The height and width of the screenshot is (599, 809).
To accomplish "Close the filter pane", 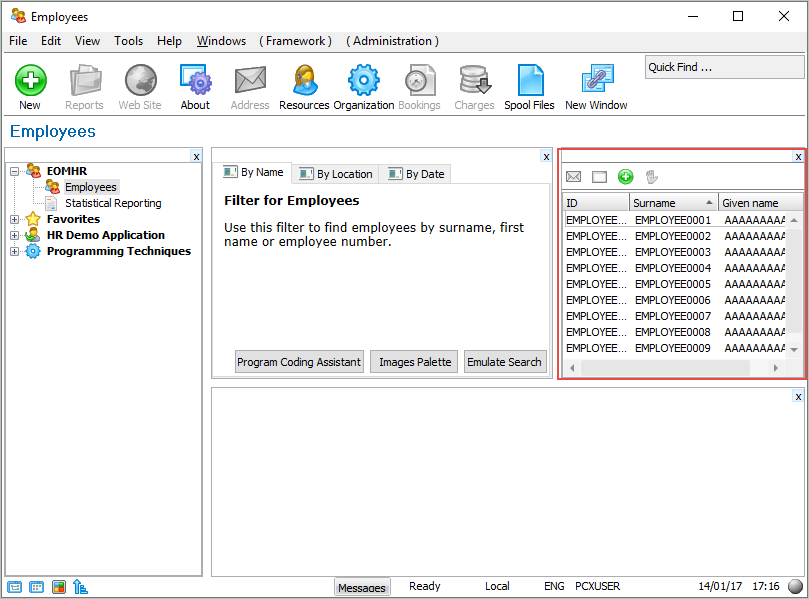I will [x=546, y=156].
